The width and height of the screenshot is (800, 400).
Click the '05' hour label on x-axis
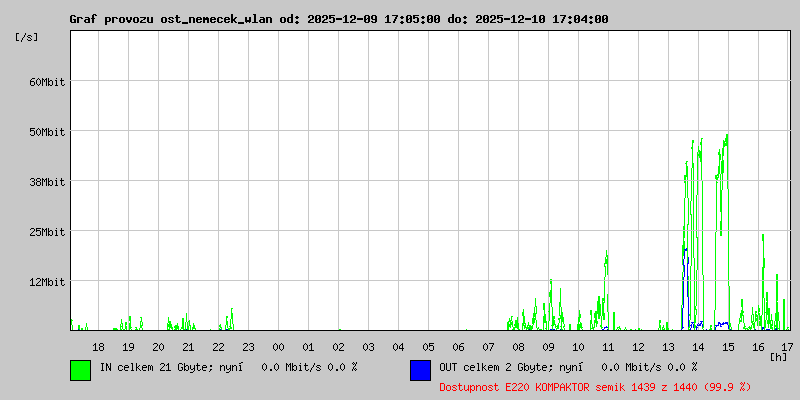[x=429, y=347]
